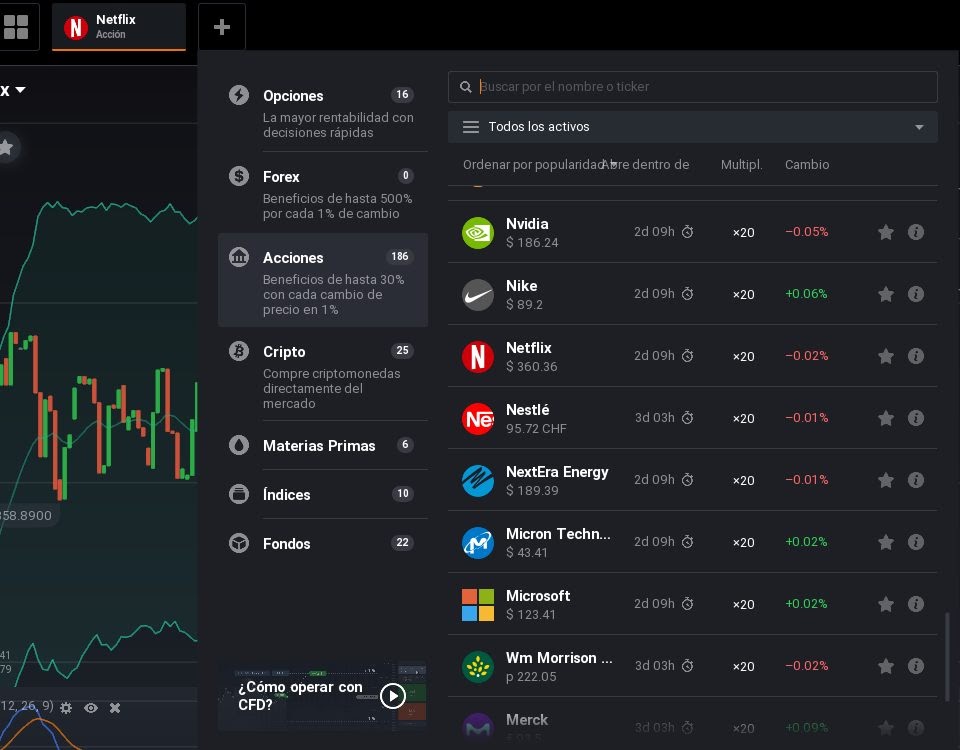960x750 pixels.
Task: Show Wm Morrison asset info
Action: click(x=916, y=666)
